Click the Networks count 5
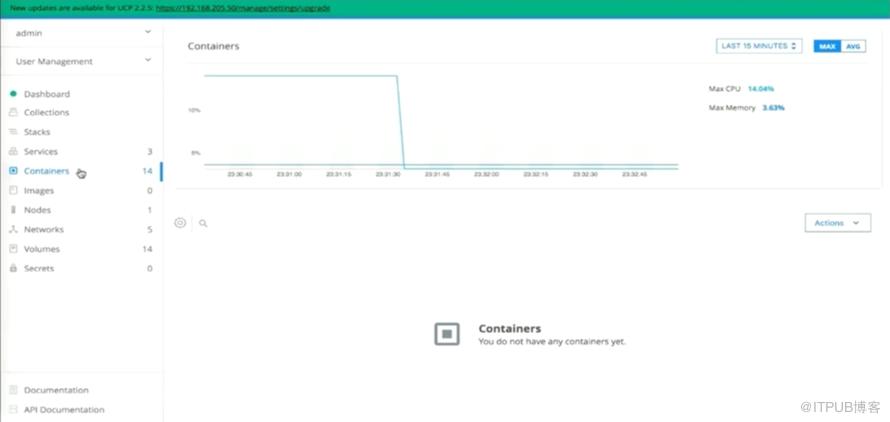This screenshot has height=422, width=890. click(150, 229)
